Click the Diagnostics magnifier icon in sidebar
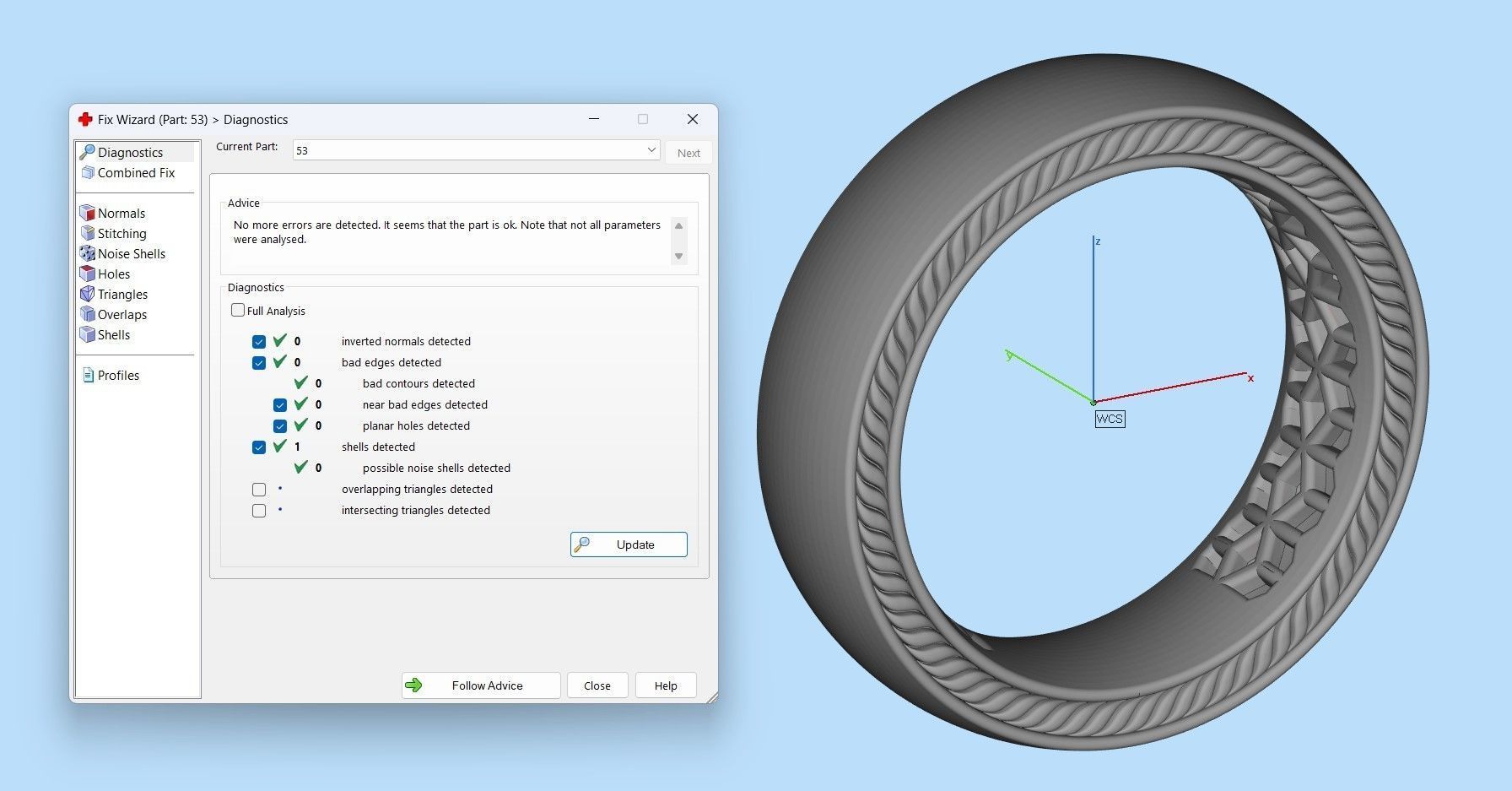1512x791 pixels. (87, 153)
